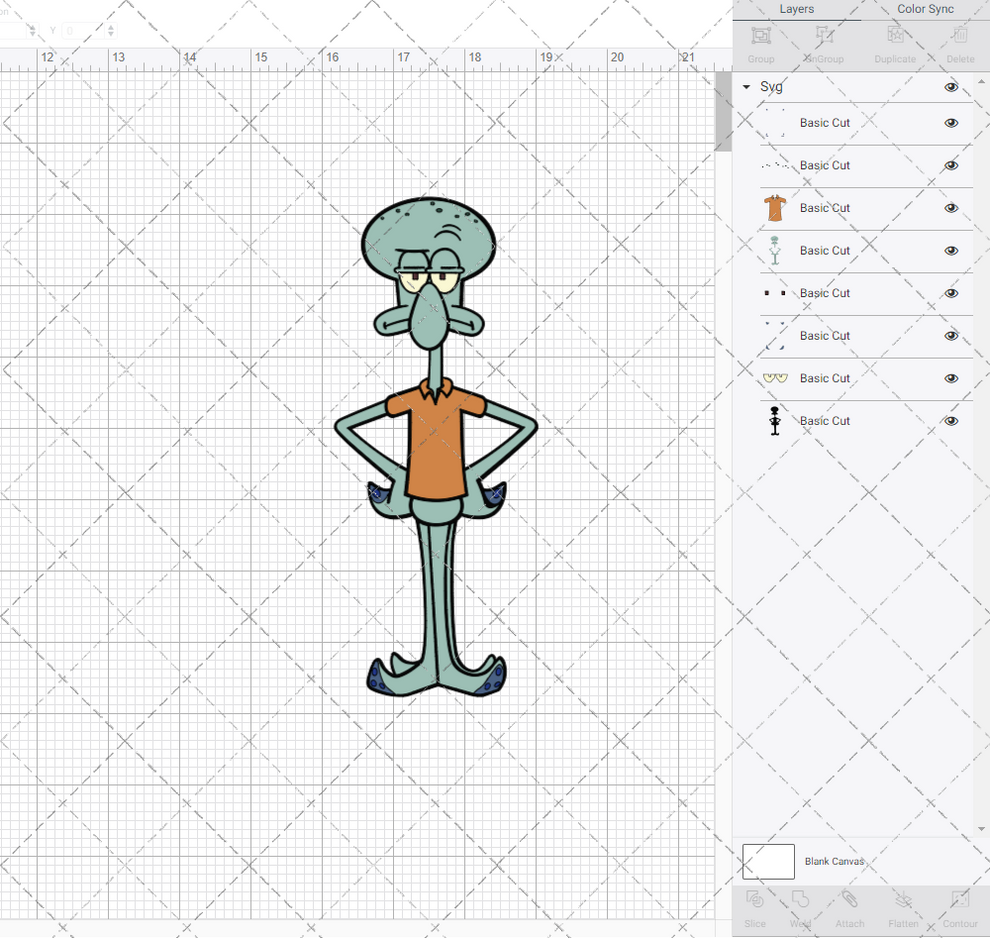Click the canvas vertical scrollbar

pyautogui.click(x=722, y=112)
